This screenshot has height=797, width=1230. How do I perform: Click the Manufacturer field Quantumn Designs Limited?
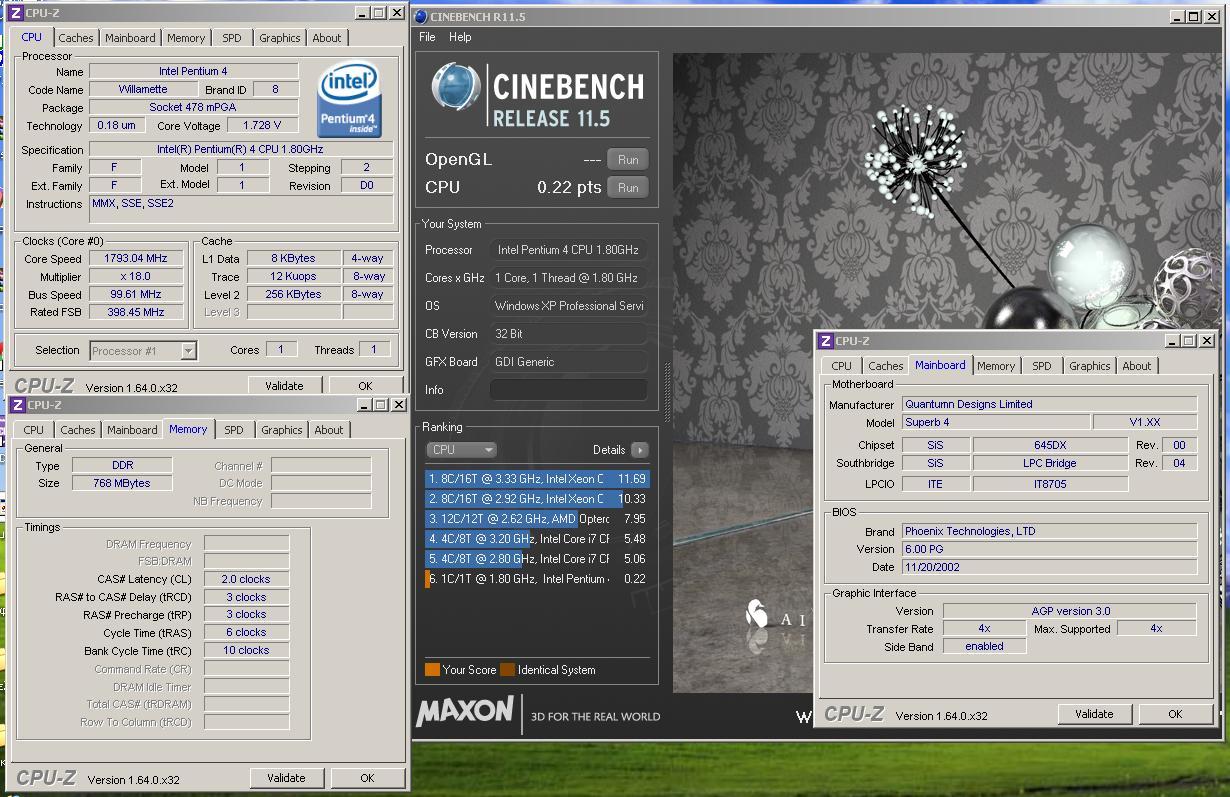click(1049, 405)
